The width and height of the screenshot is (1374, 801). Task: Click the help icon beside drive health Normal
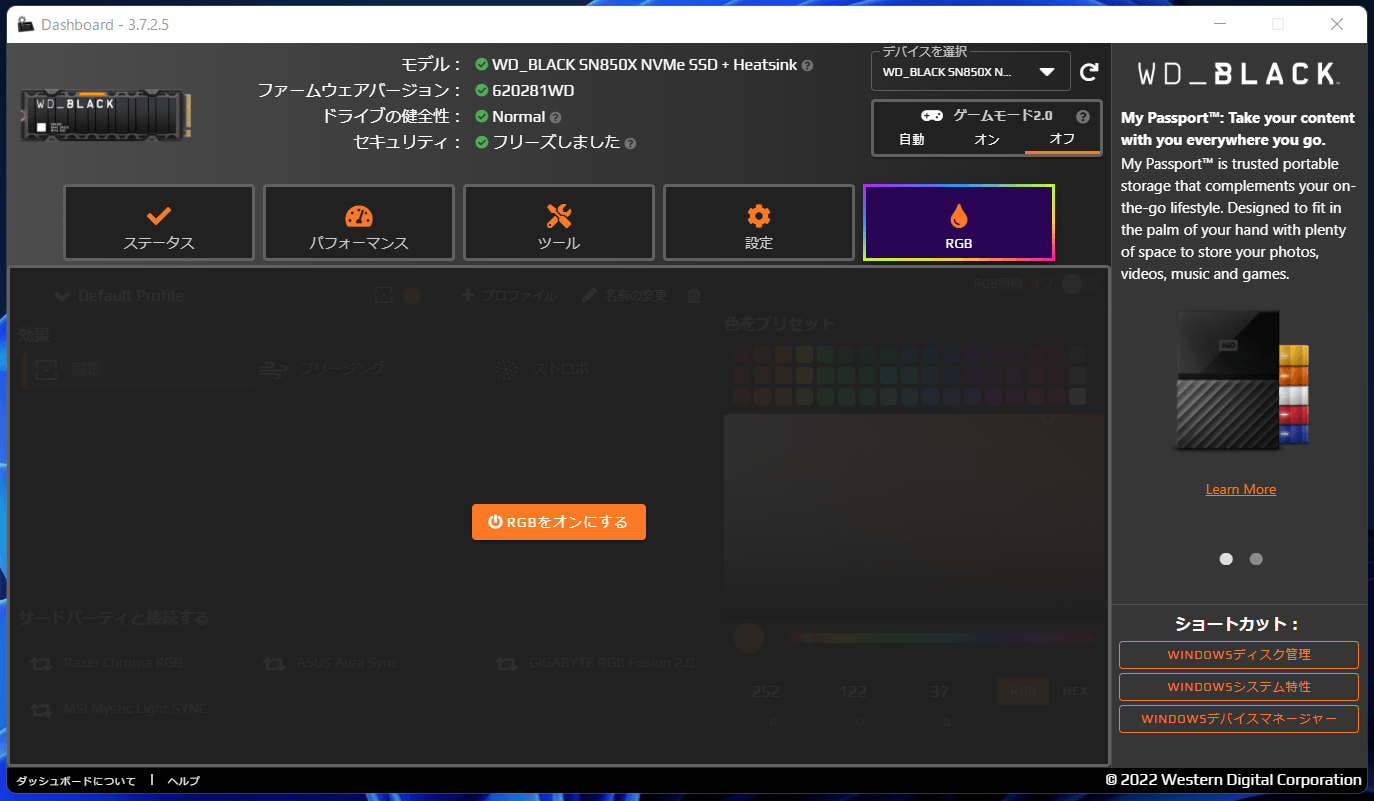tap(555, 117)
